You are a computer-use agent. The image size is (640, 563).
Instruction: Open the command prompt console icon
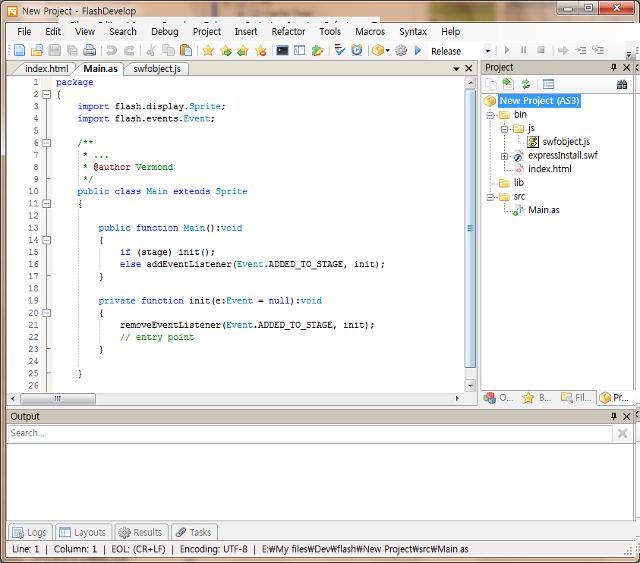[282, 50]
